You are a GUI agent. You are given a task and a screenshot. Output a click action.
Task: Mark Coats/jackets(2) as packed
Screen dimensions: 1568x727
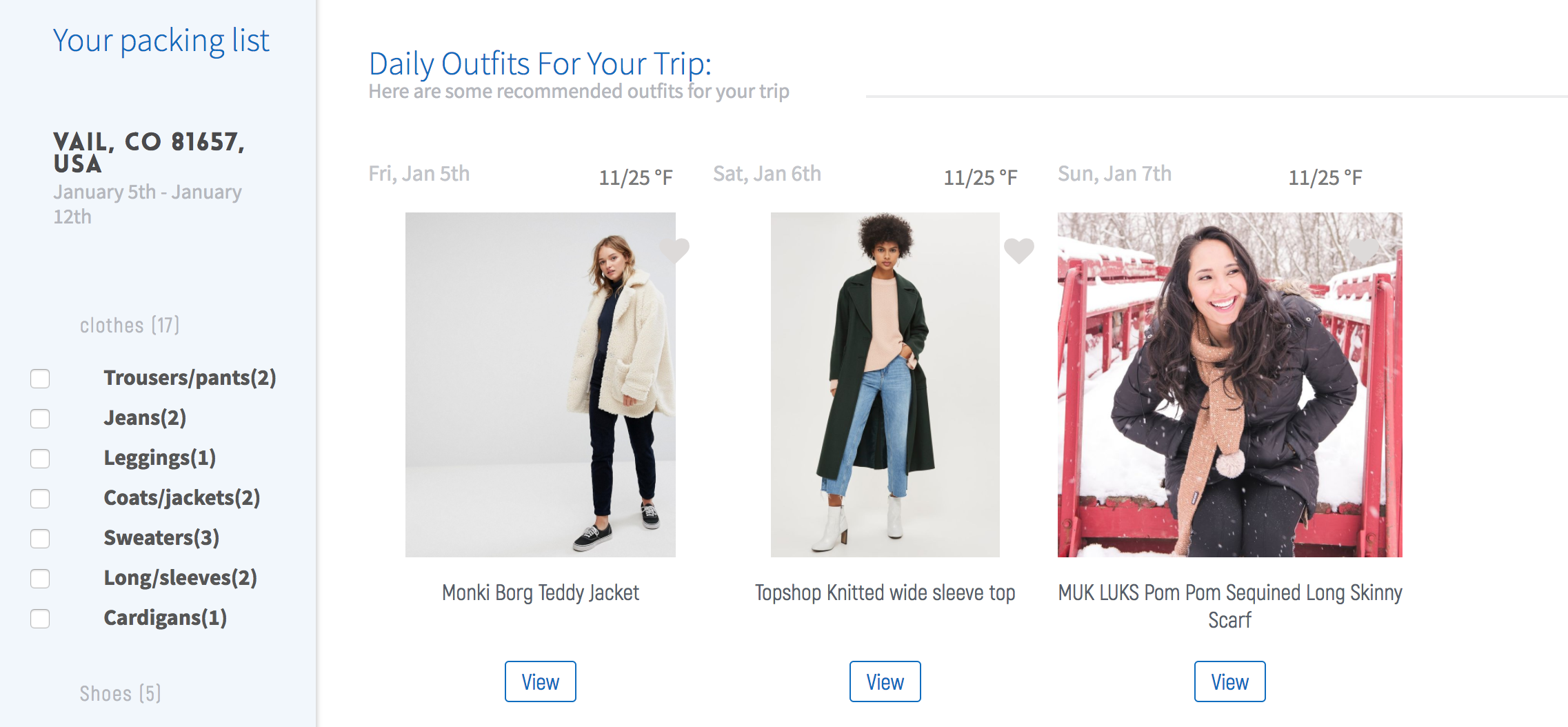40,499
